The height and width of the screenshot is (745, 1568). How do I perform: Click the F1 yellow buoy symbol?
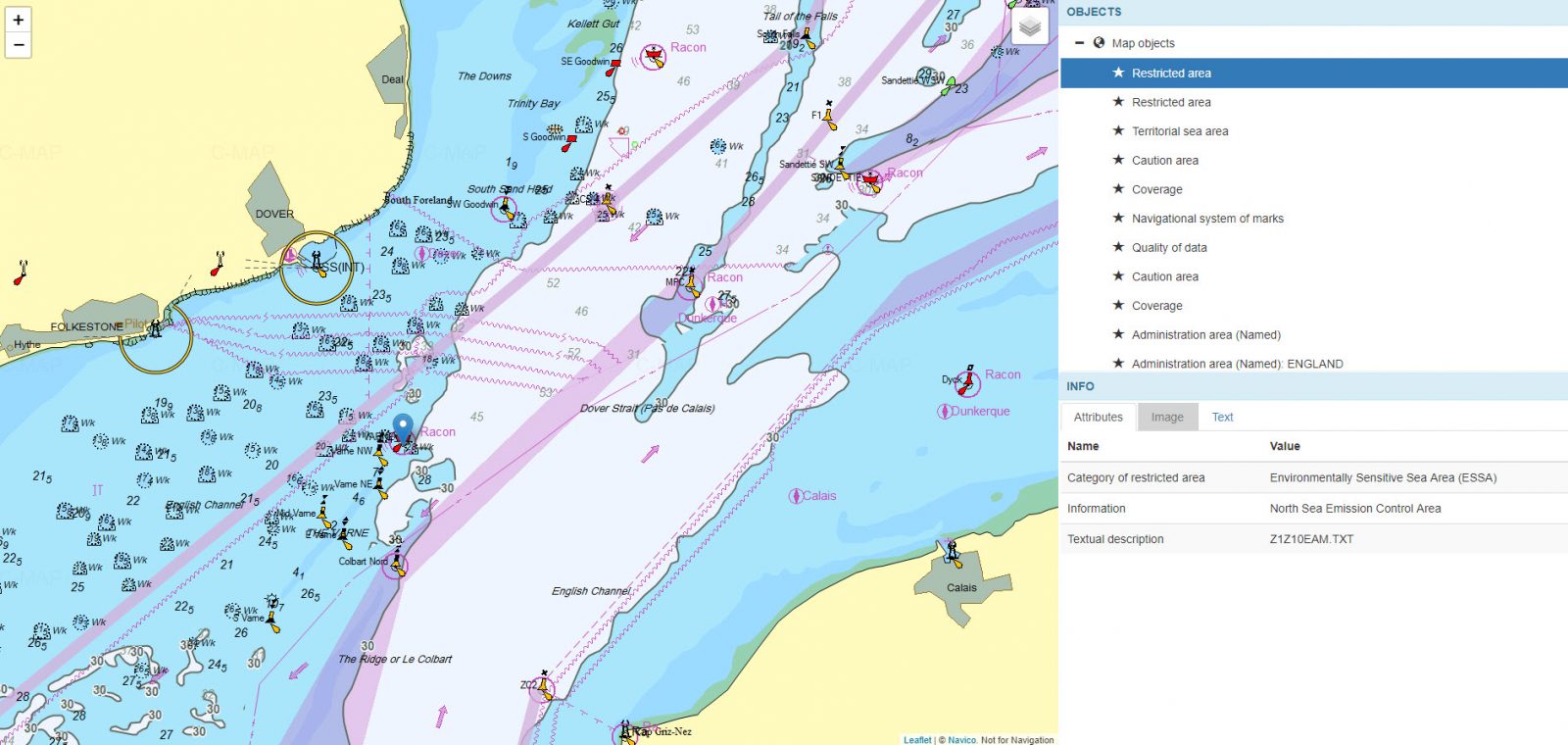(830, 117)
